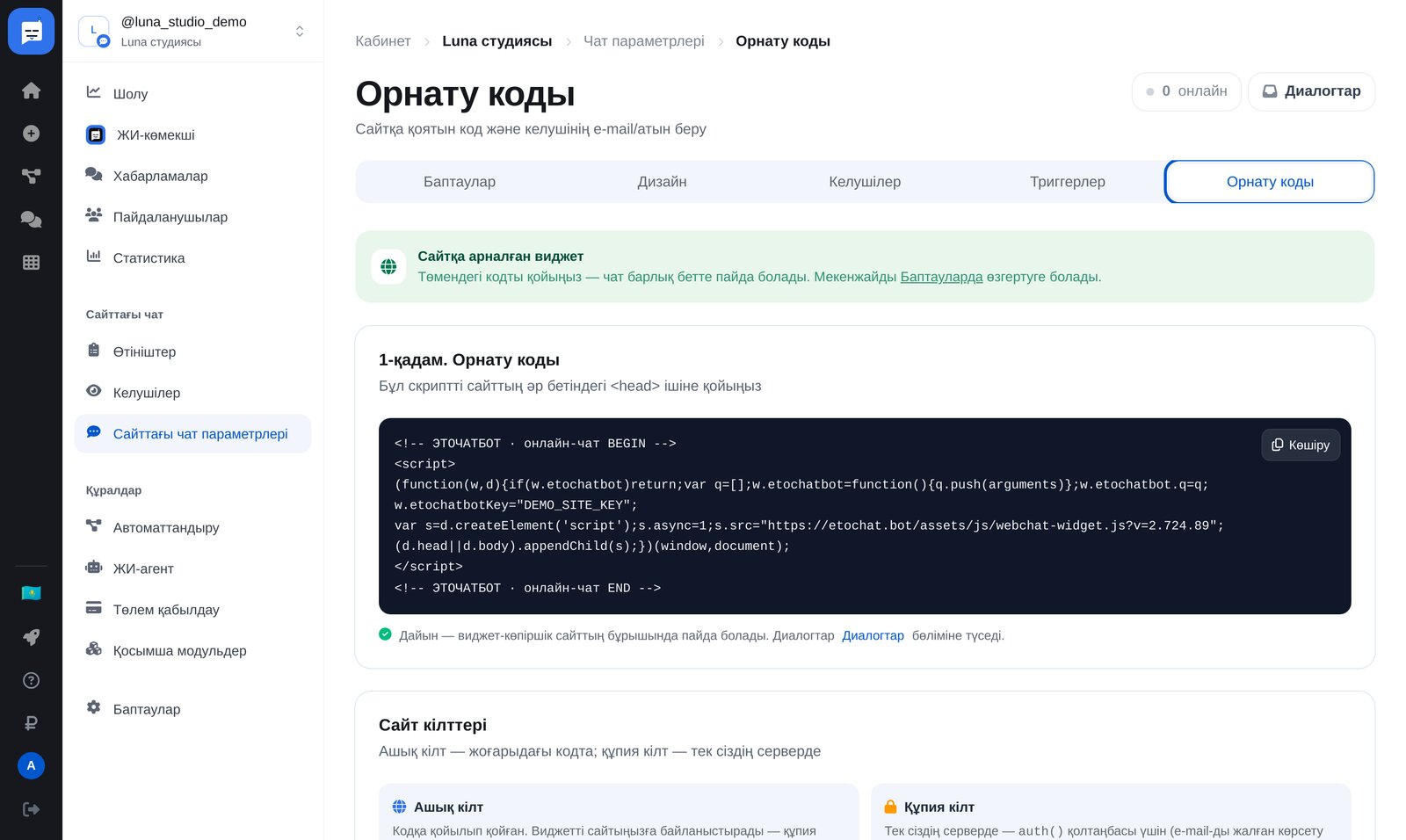
Task: Open Шолу in the sidebar
Action: (x=193, y=94)
